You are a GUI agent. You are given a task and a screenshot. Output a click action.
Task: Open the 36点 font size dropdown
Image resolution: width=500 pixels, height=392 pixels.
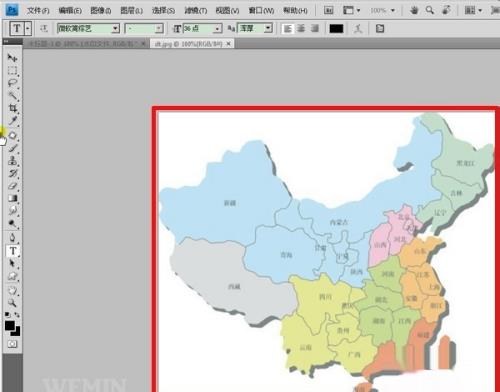pyautogui.click(x=218, y=29)
